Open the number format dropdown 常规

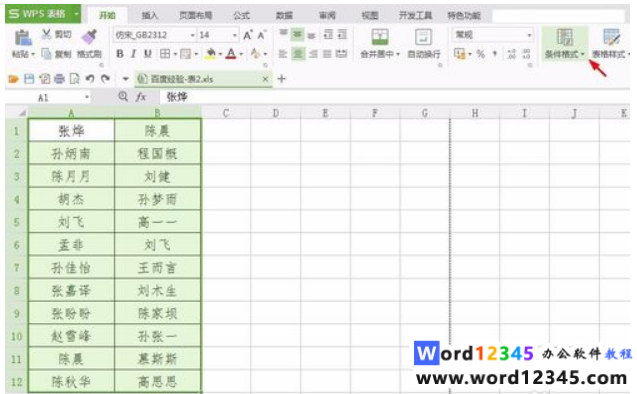click(529, 35)
